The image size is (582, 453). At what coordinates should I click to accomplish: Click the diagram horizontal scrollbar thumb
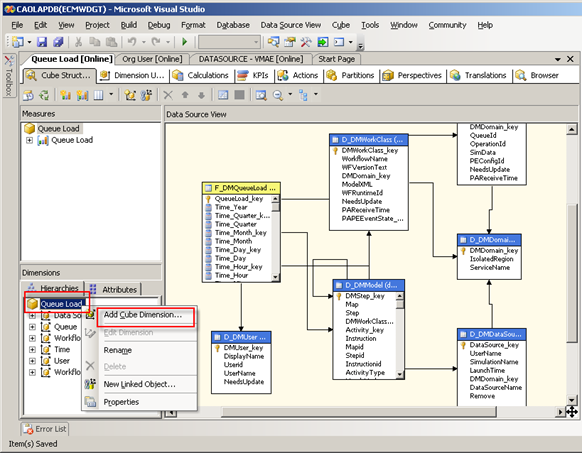pos(359,412)
